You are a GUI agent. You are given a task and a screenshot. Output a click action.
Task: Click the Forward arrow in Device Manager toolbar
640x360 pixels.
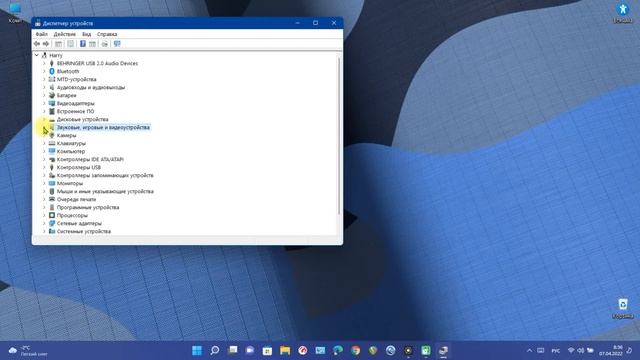point(46,44)
